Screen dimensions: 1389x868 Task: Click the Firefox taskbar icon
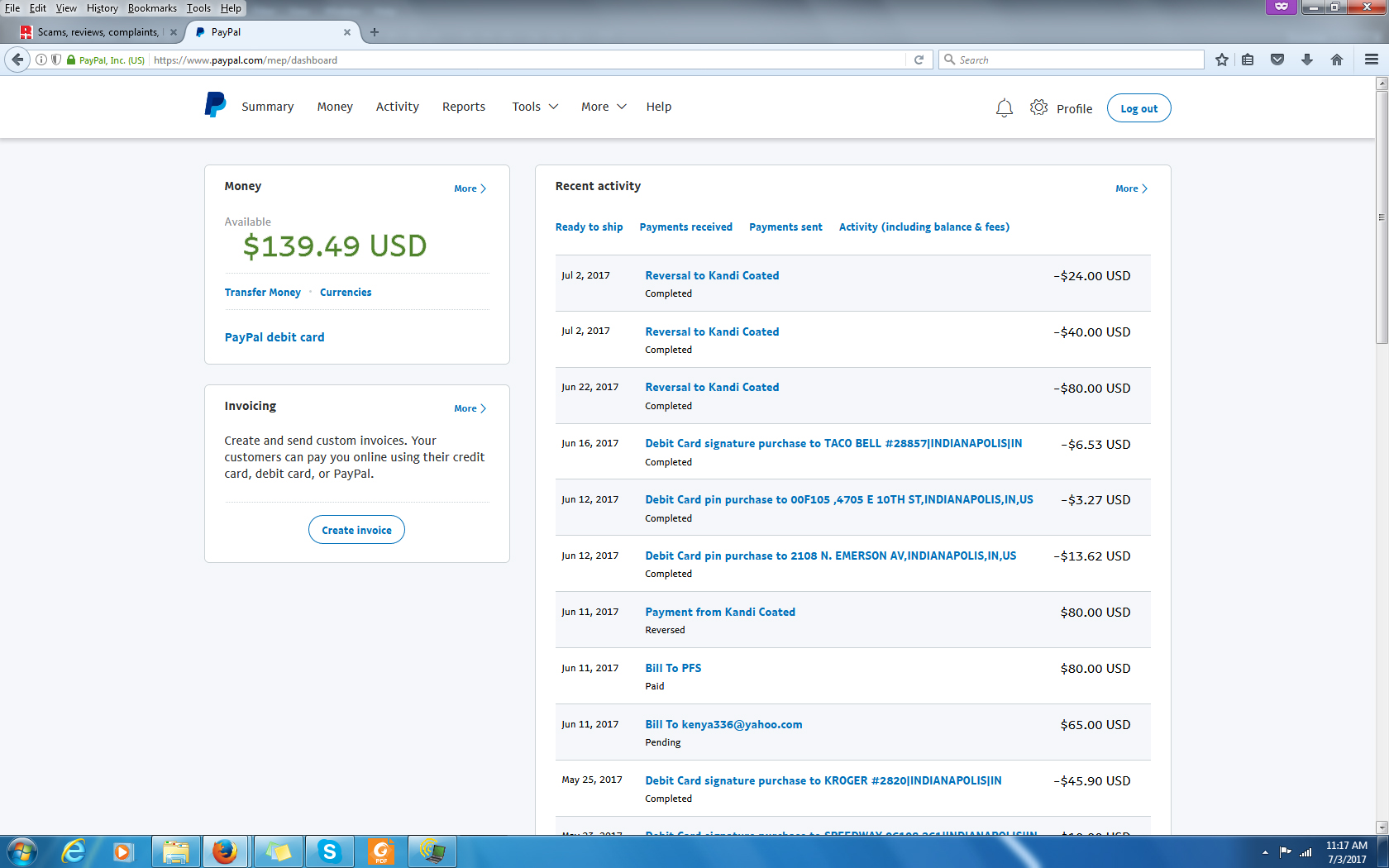225,851
